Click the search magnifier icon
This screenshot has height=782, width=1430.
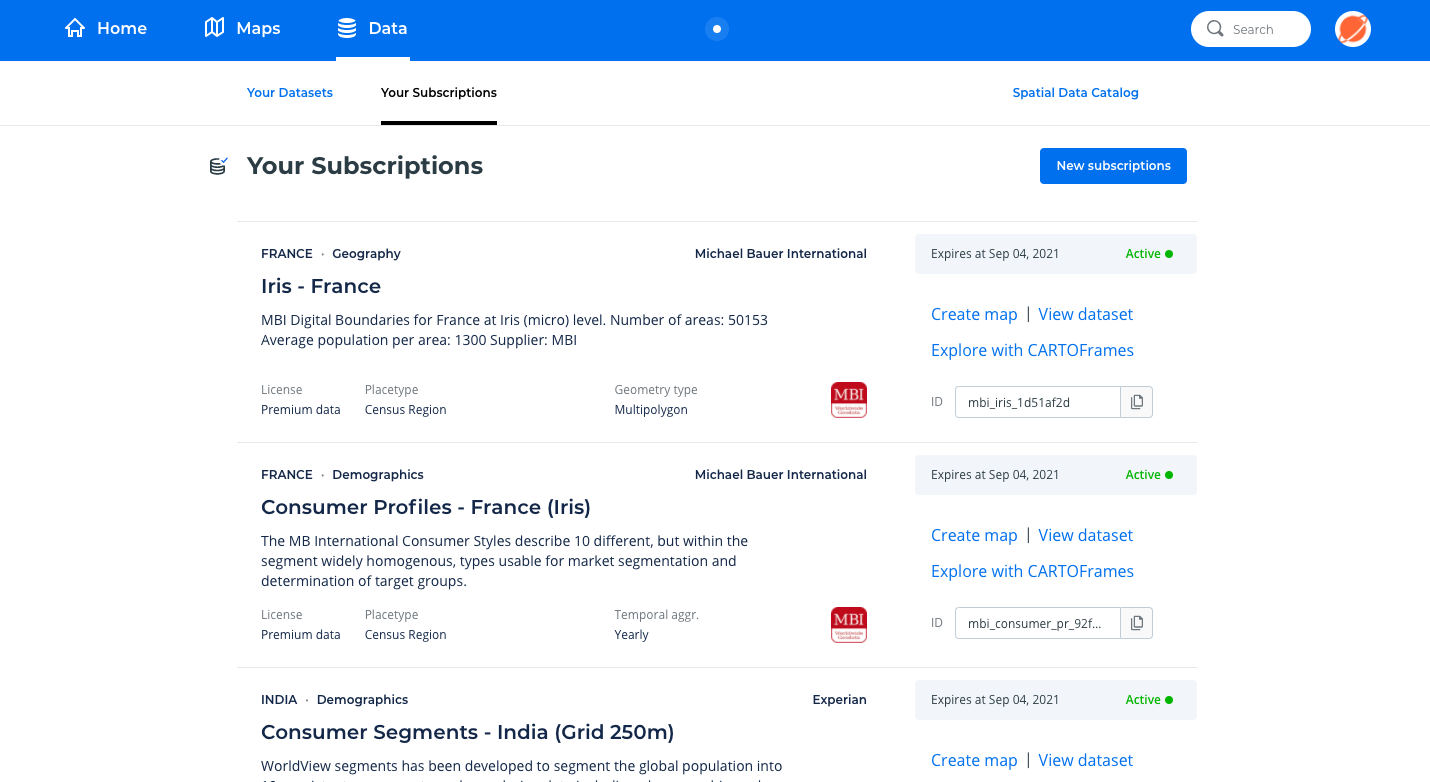click(1215, 29)
